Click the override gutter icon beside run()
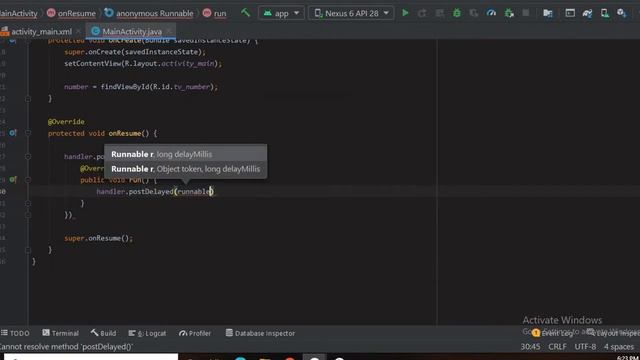Viewport: 640px width, 360px height. (13, 179)
